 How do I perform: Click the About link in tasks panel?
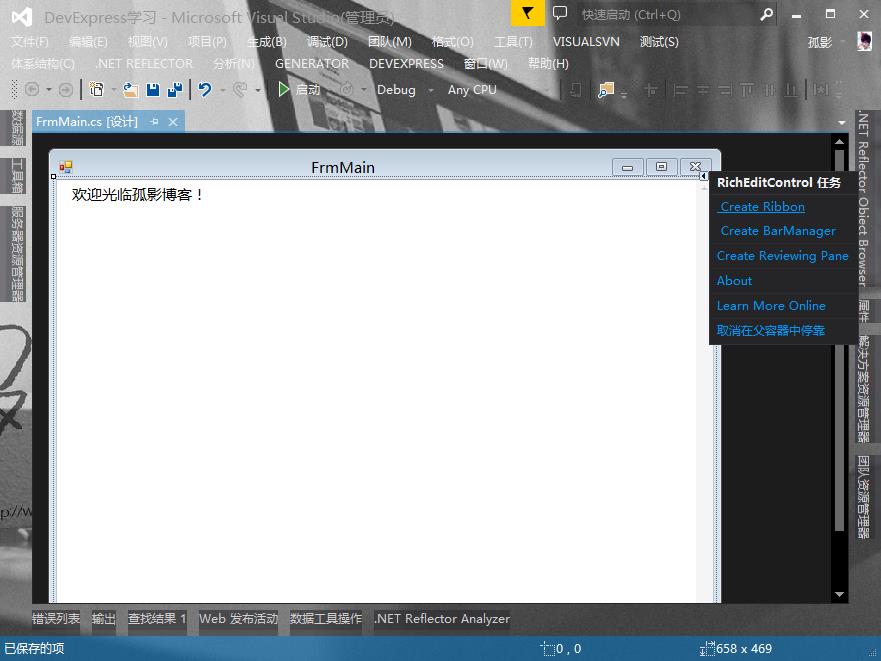pos(734,280)
